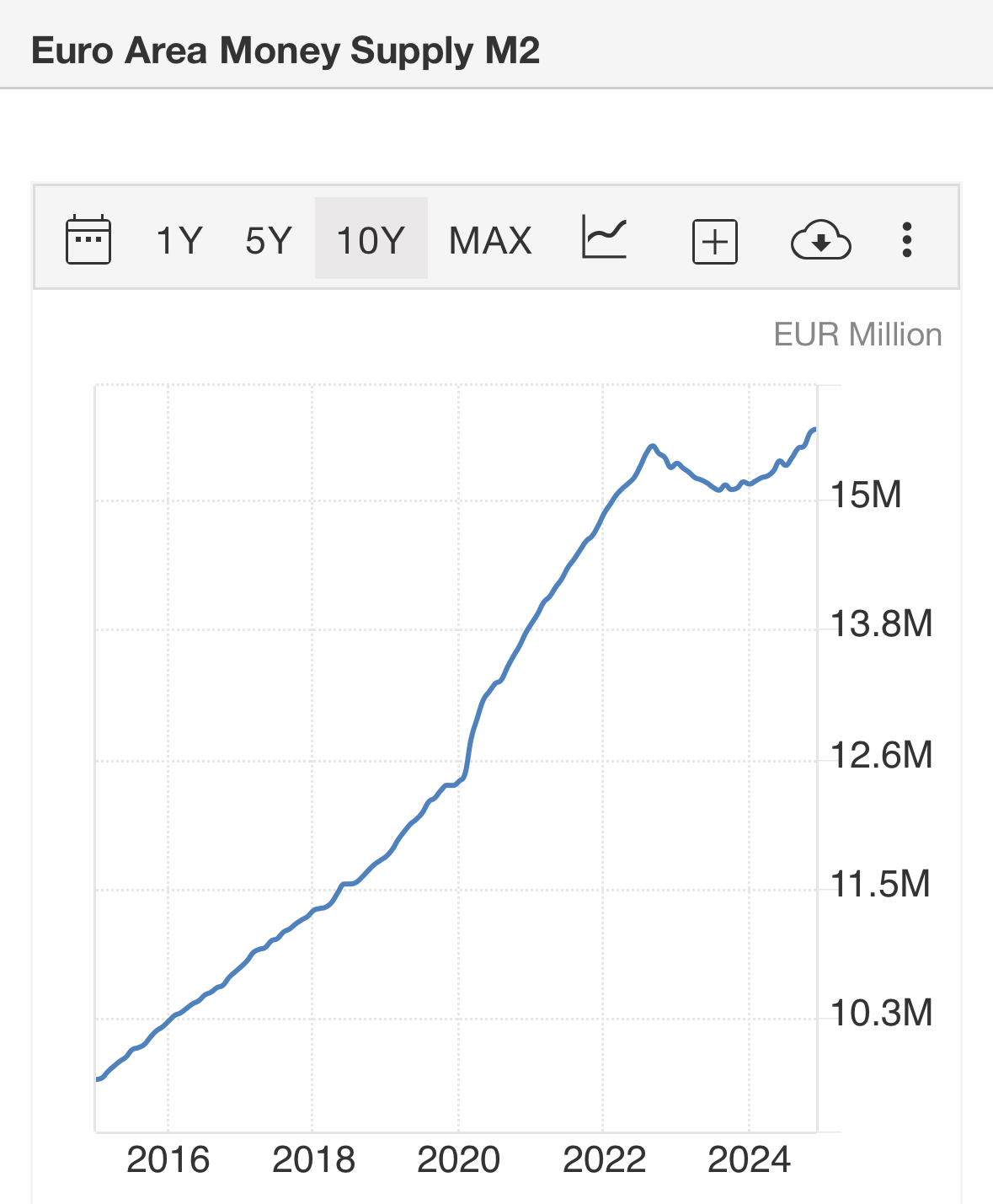The image size is (993, 1204).
Task: Open the calendar date range picker
Action: tap(88, 240)
